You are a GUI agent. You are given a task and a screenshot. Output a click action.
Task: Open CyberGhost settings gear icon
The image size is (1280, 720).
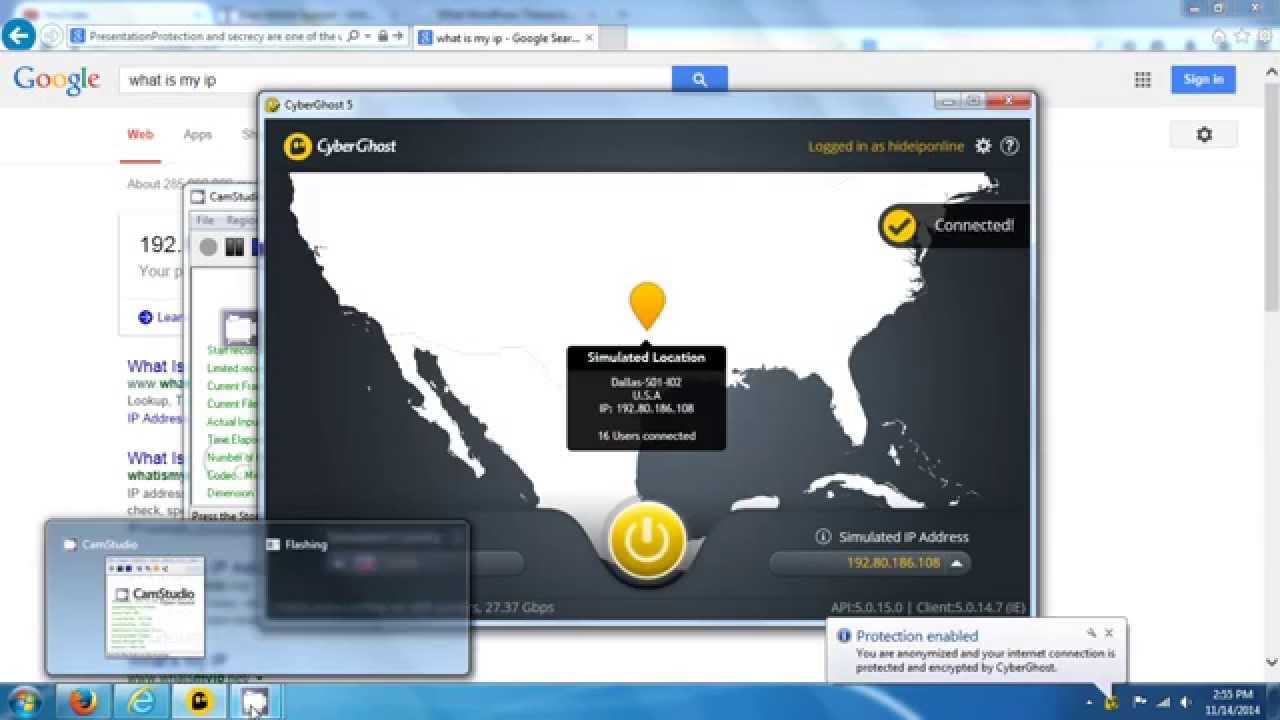pyautogui.click(x=983, y=146)
